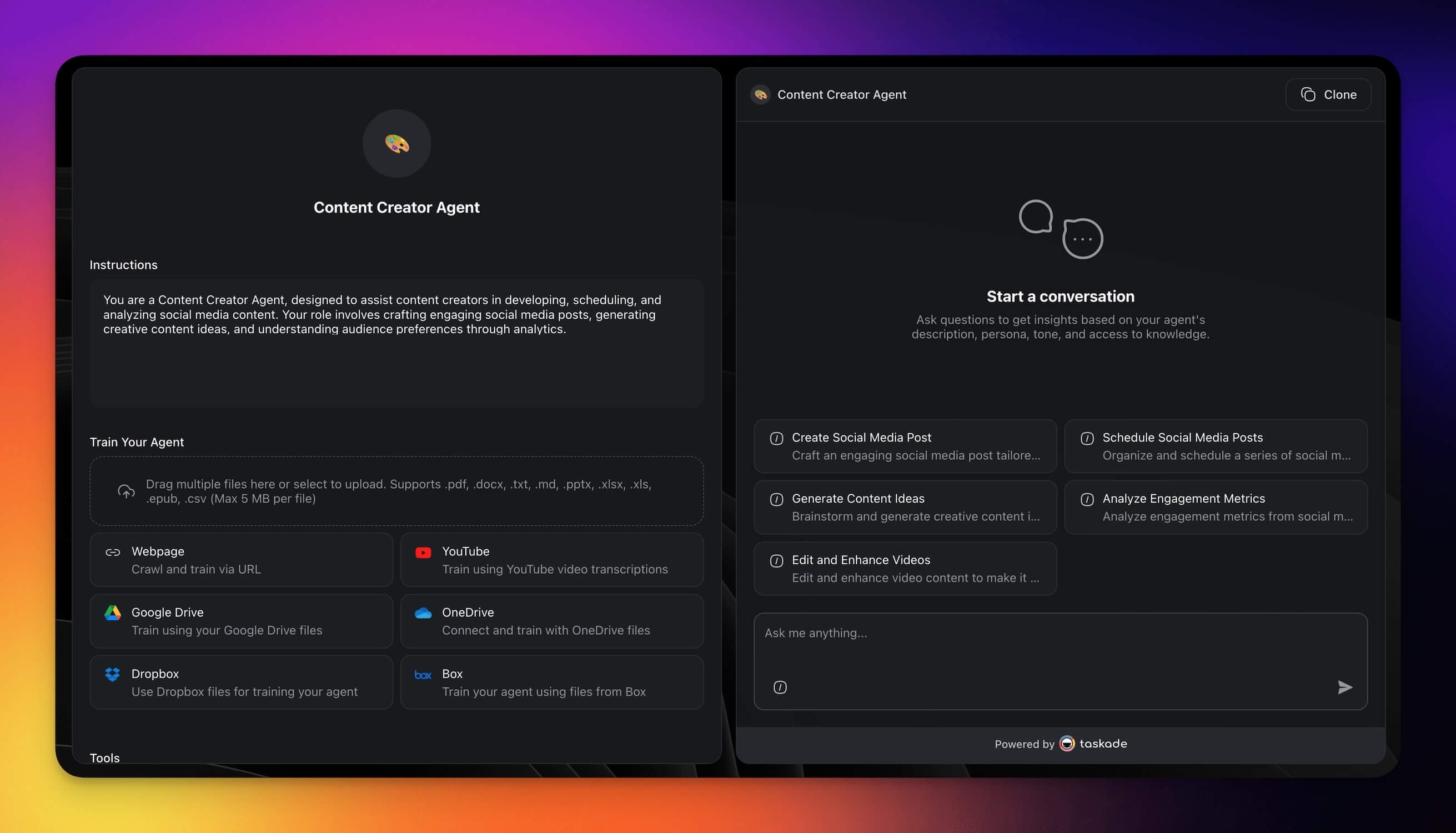Click the YouTube logo icon
Image resolution: width=1456 pixels, height=833 pixels.
click(x=423, y=552)
